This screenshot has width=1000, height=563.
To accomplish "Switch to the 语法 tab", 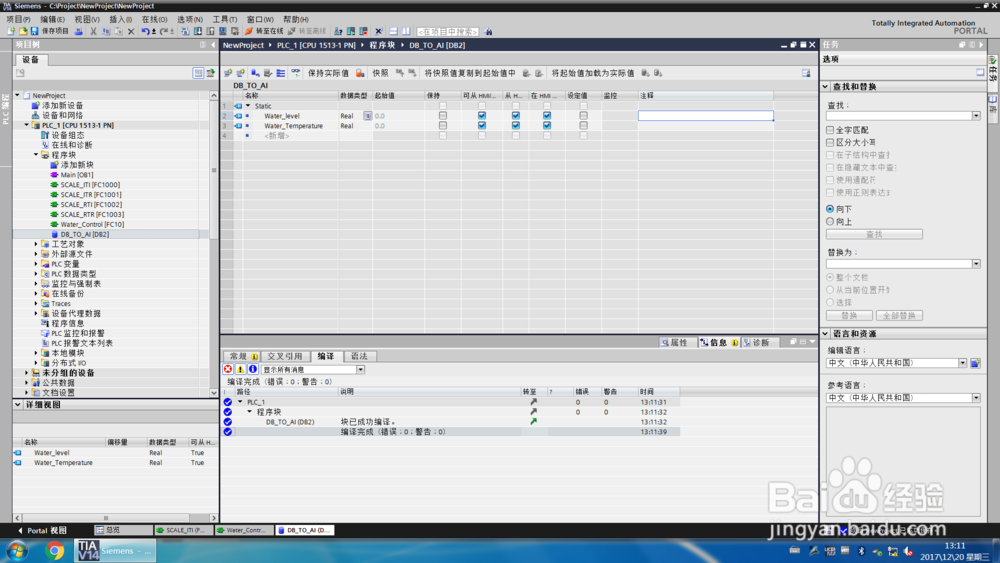I will pyautogui.click(x=359, y=356).
